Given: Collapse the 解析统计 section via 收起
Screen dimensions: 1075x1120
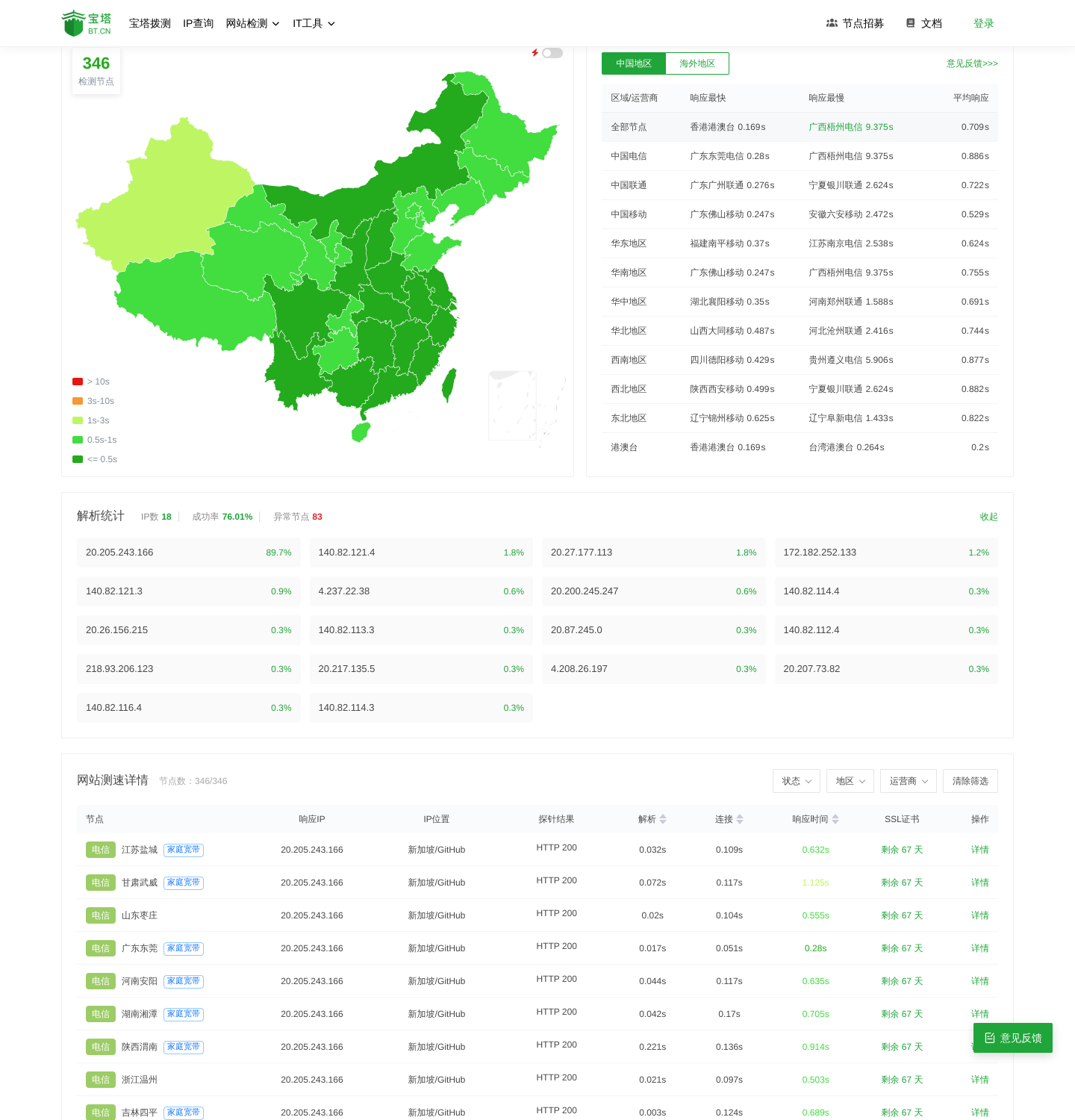Looking at the screenshot, I should tap(989, 517).
